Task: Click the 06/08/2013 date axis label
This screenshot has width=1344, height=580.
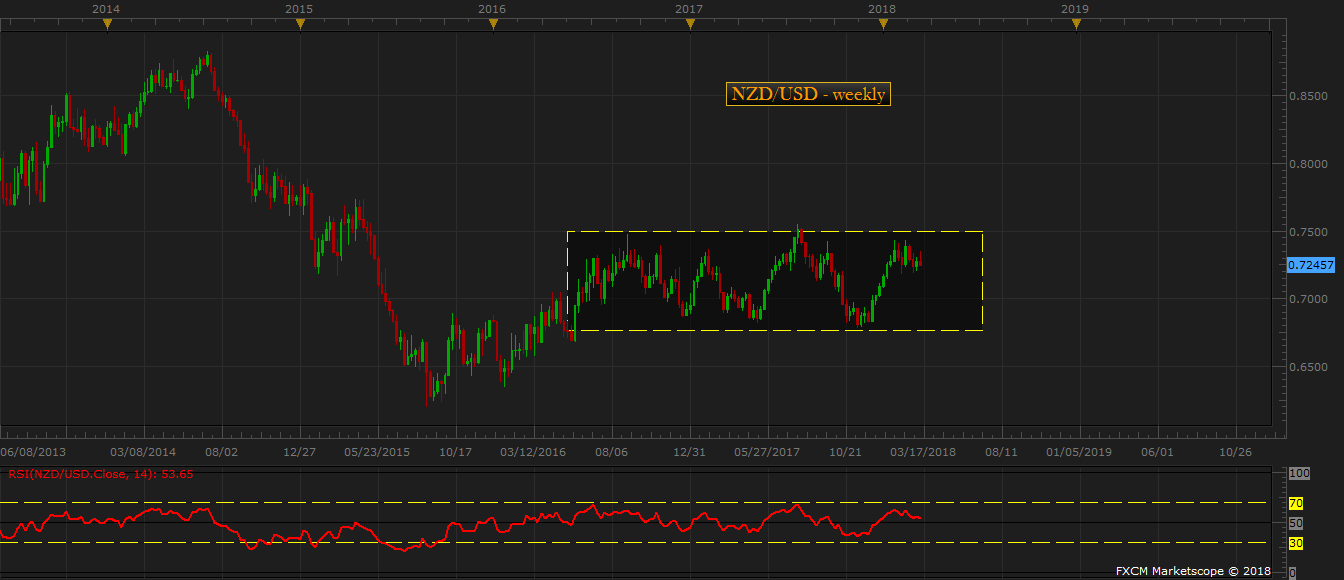Action: tap(35, 452)
